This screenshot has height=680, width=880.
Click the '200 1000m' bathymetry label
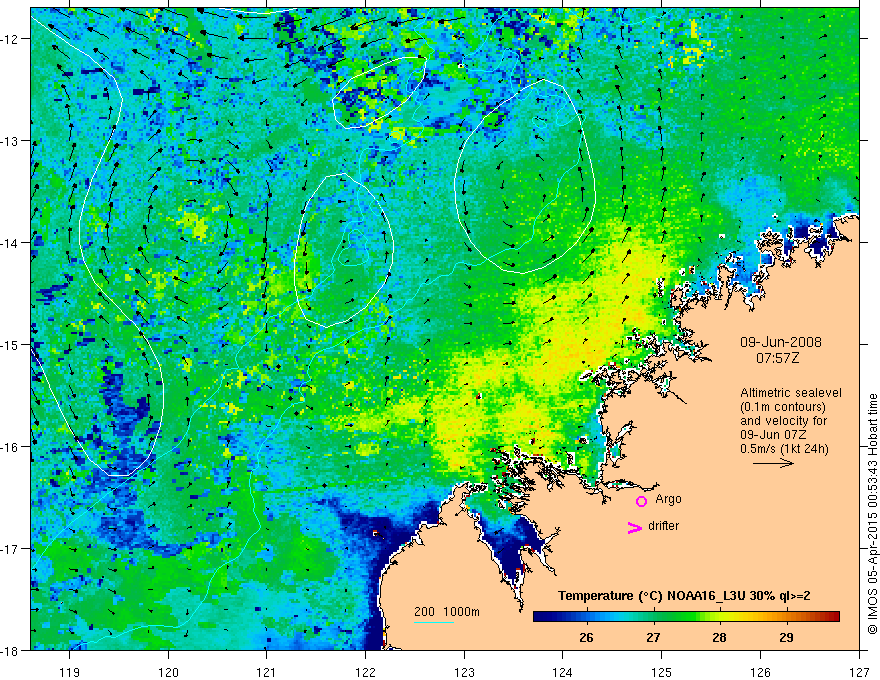click(447, 612)
